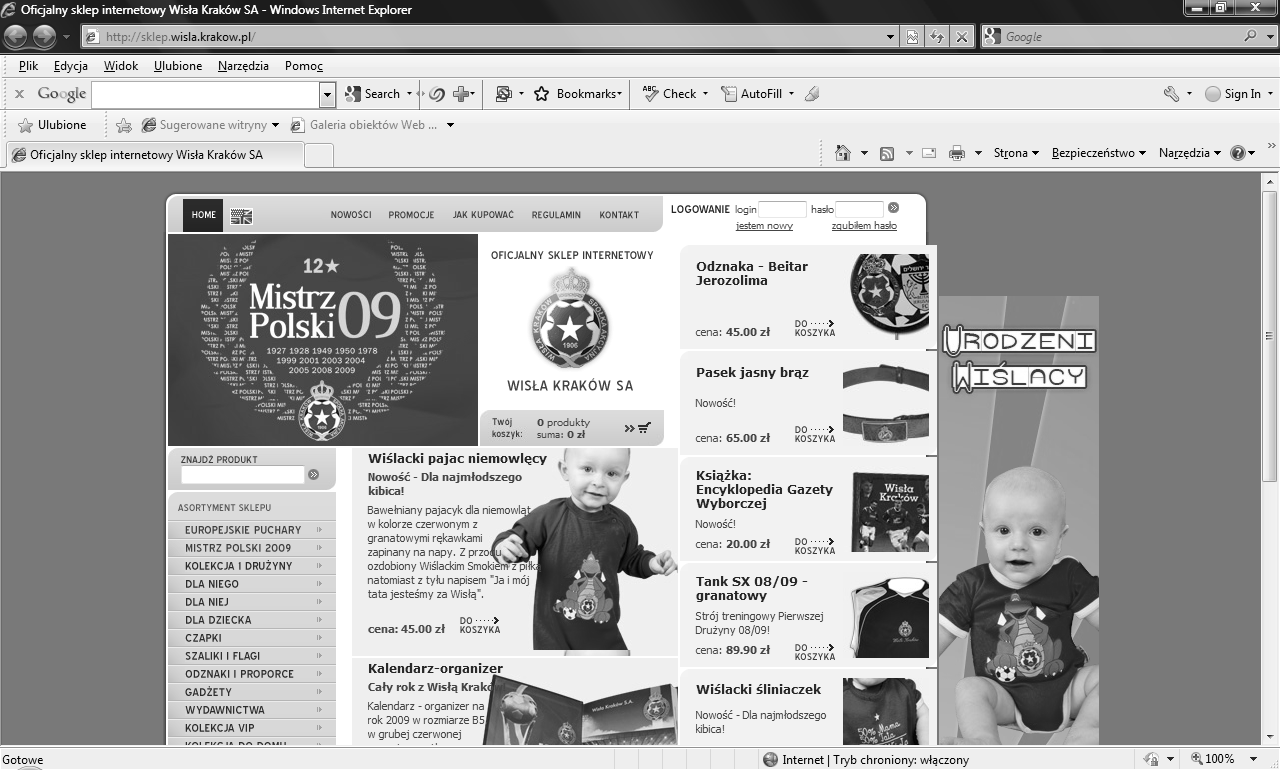
Task: Click the RSS feeds icon
Action: 886,153
